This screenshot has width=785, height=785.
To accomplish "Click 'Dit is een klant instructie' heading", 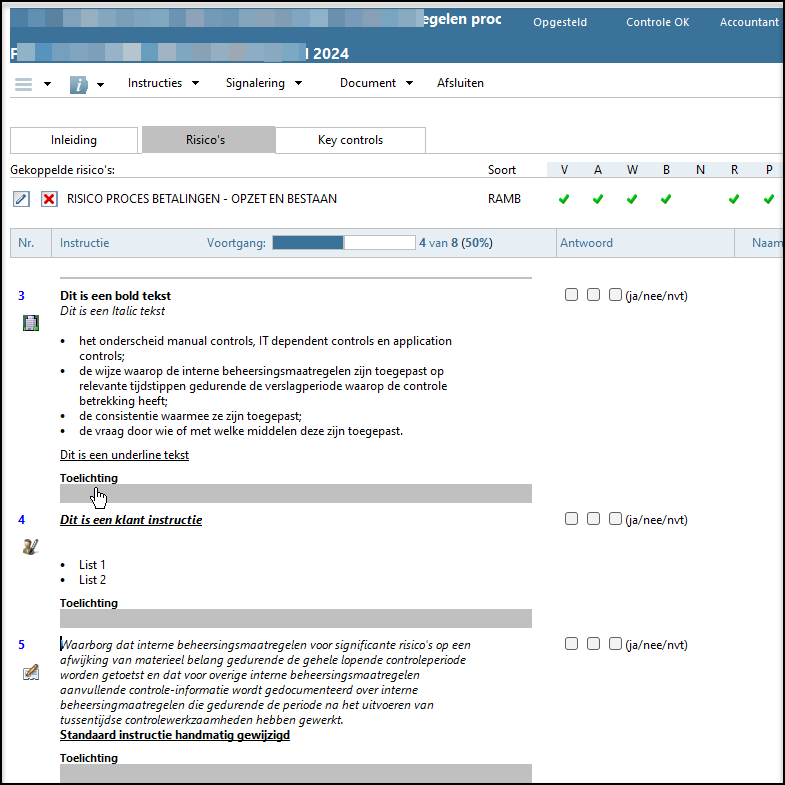I will coord(131,520).
